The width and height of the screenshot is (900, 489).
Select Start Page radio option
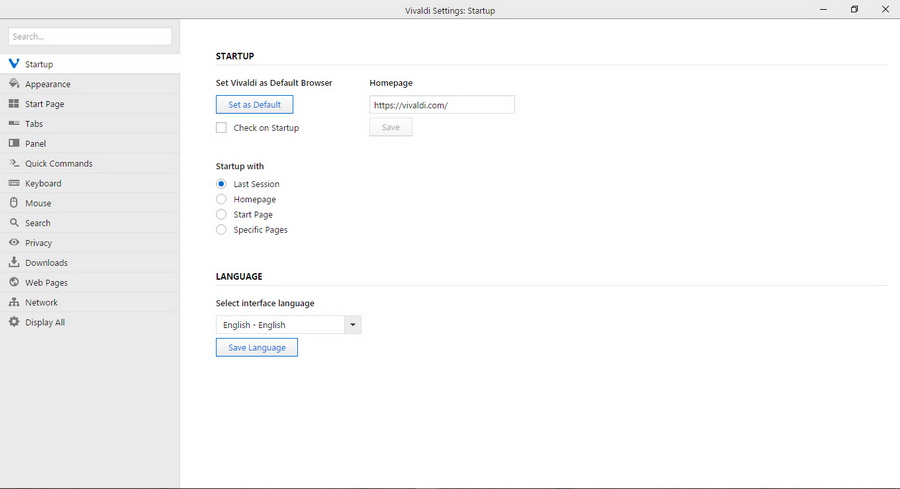(x=221, y=214)
